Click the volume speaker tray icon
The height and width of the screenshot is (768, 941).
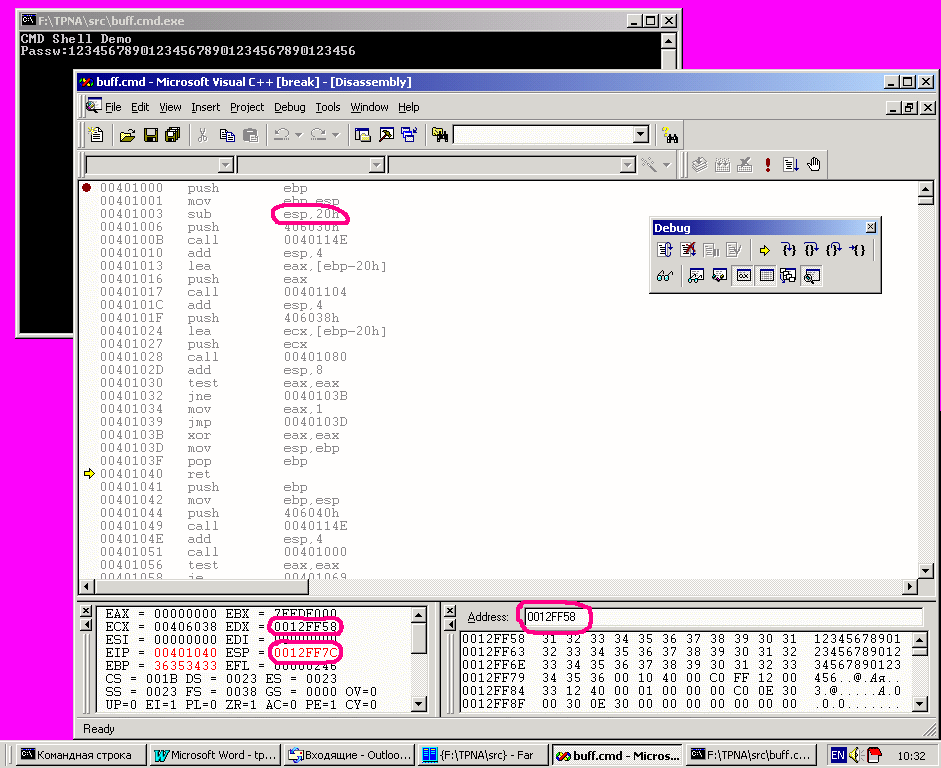[855, 755]
